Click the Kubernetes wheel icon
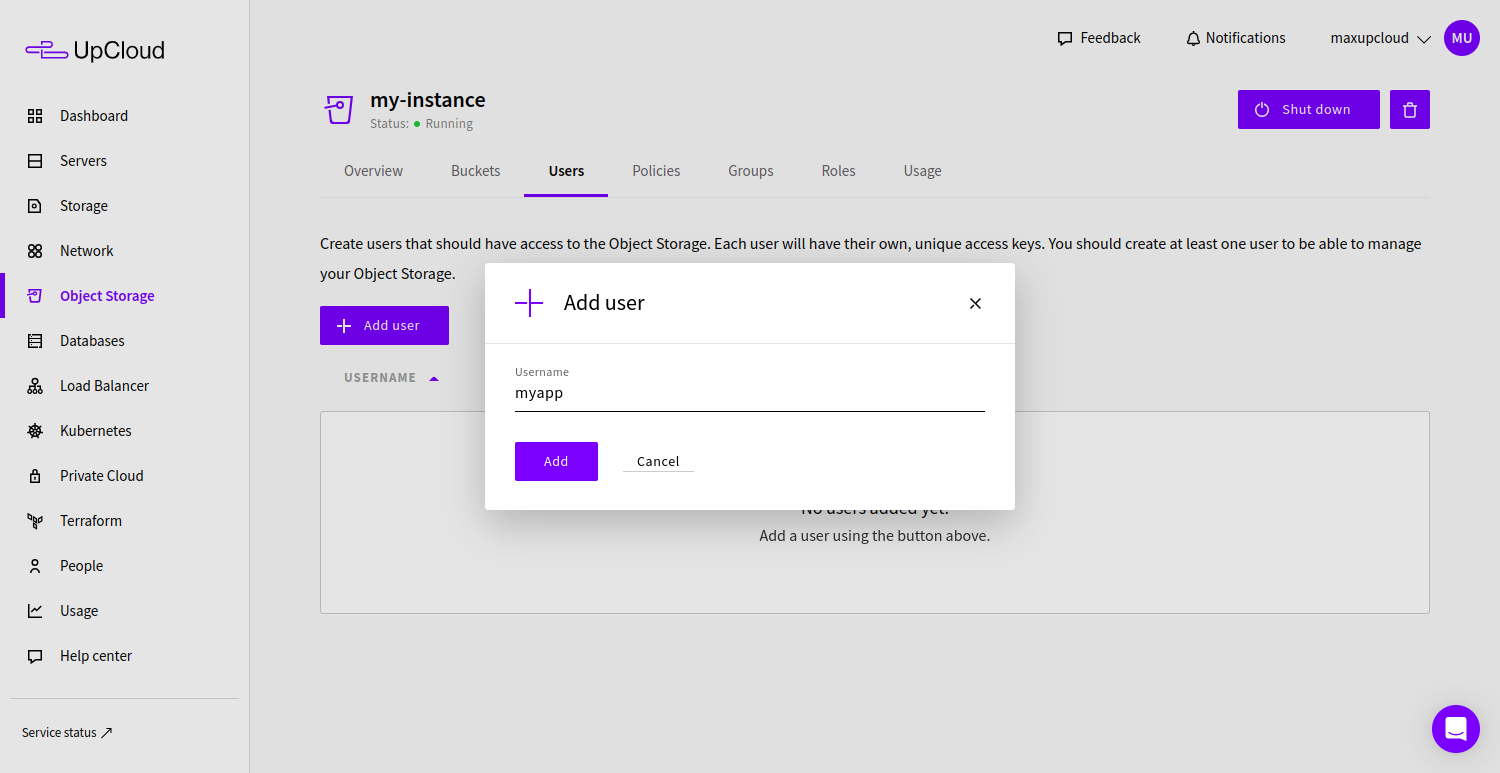1500x773 pixels. [x=35, y=431]
